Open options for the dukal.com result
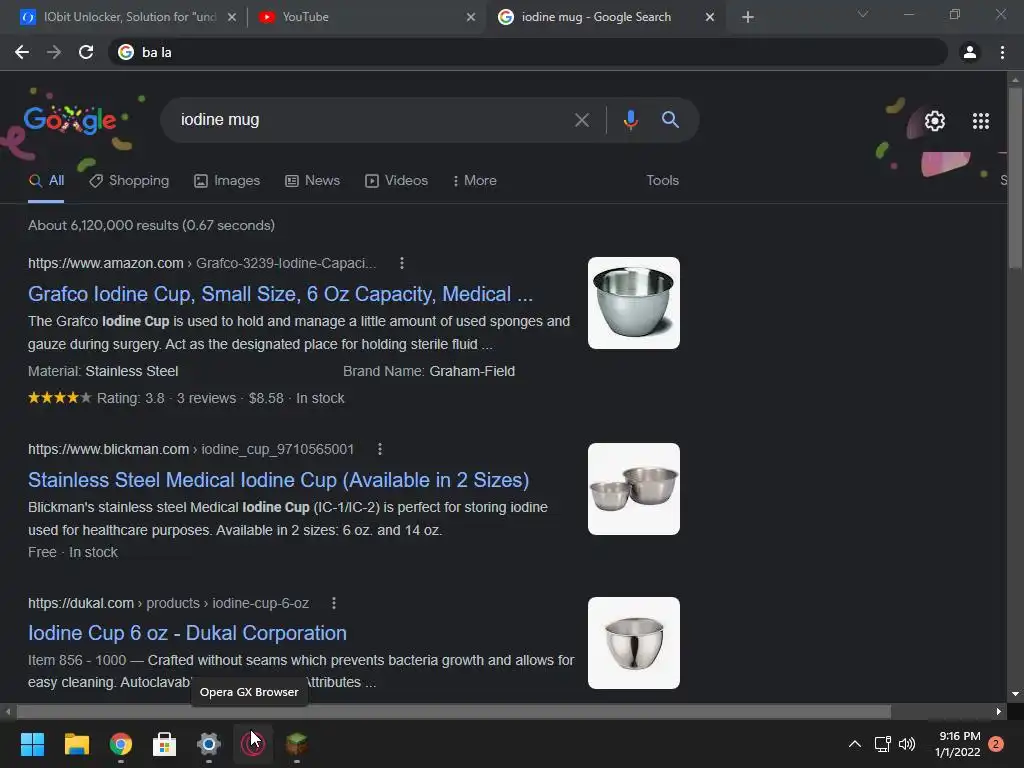 (334, 603)
